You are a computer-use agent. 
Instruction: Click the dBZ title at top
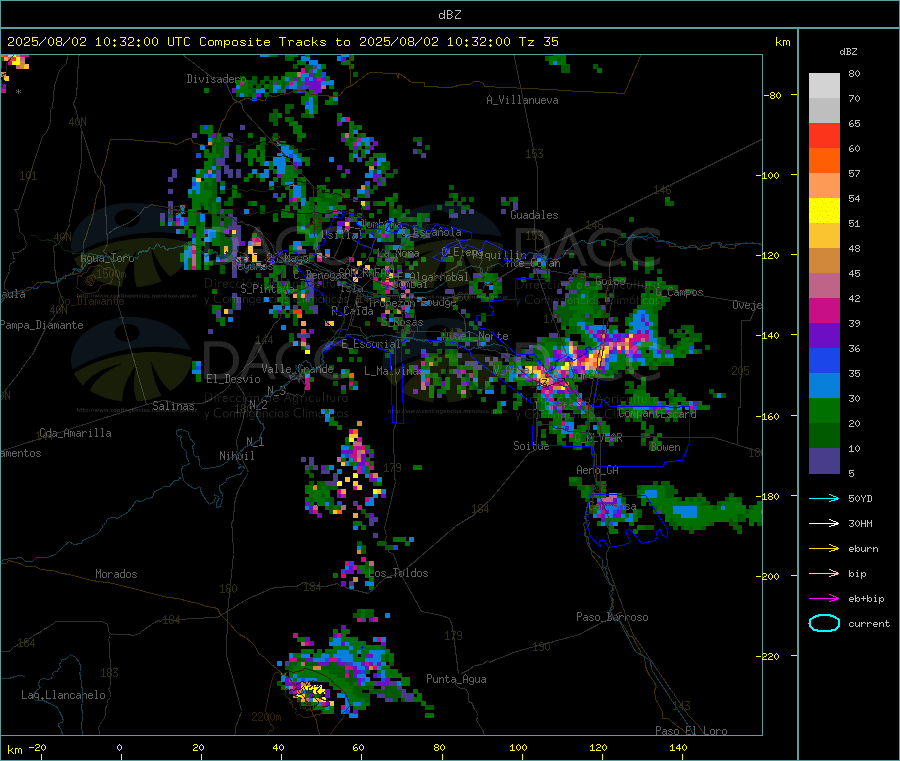(x=449, y=14)
